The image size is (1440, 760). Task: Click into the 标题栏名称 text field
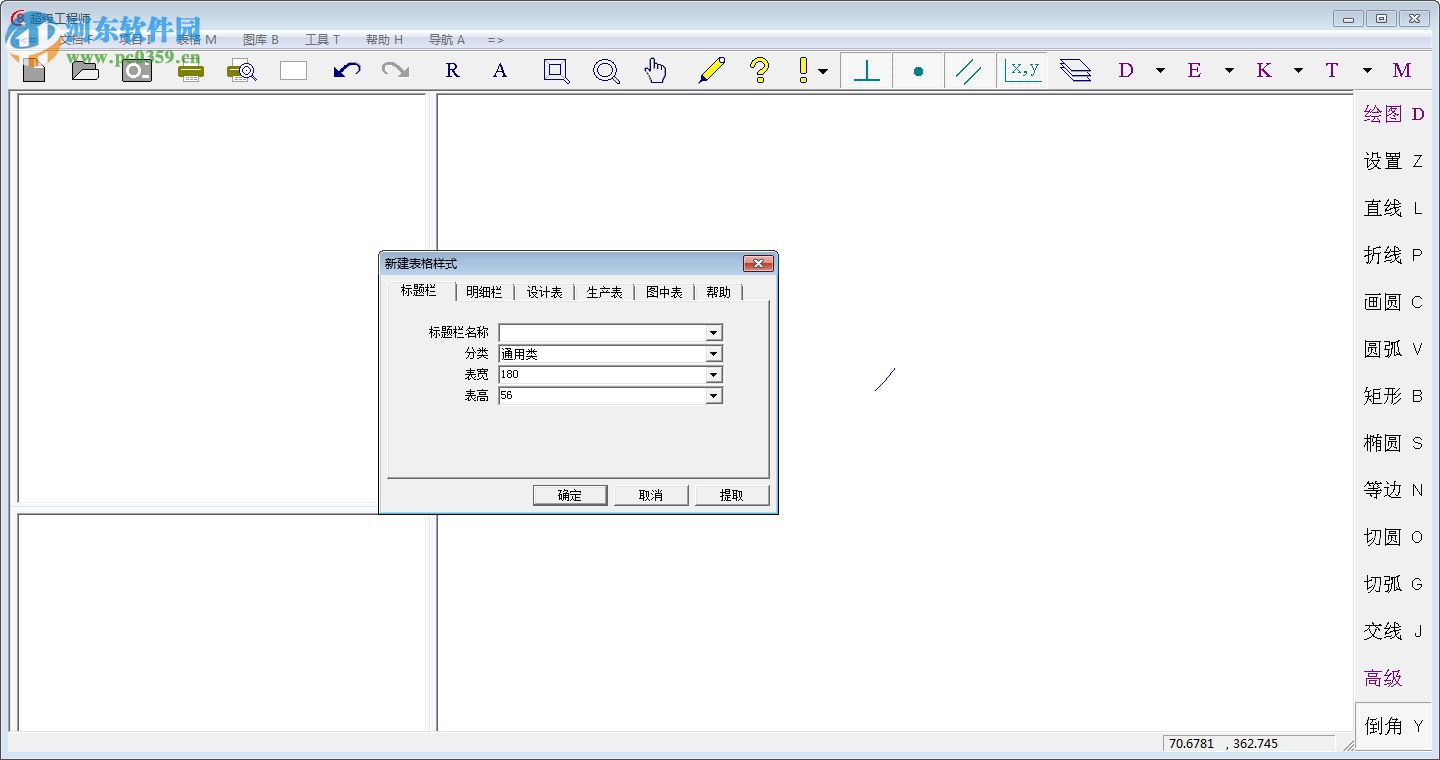click(602, 333)
